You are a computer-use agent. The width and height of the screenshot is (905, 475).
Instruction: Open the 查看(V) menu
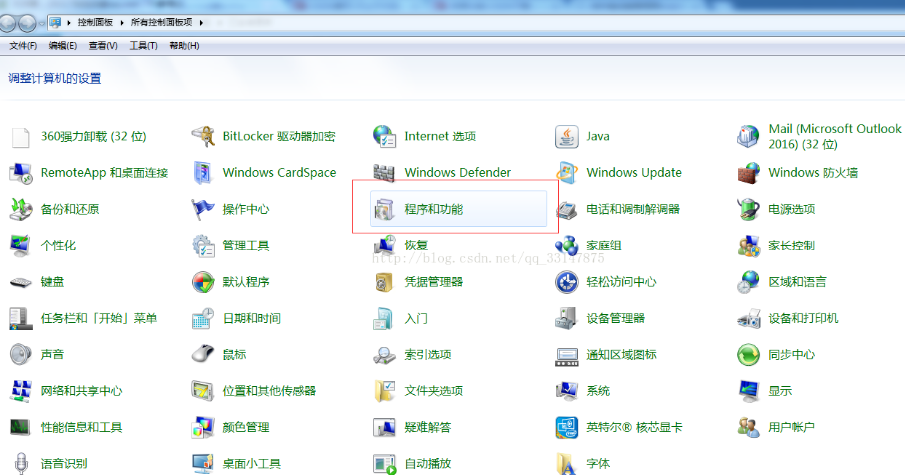click(x=103, y=46)
